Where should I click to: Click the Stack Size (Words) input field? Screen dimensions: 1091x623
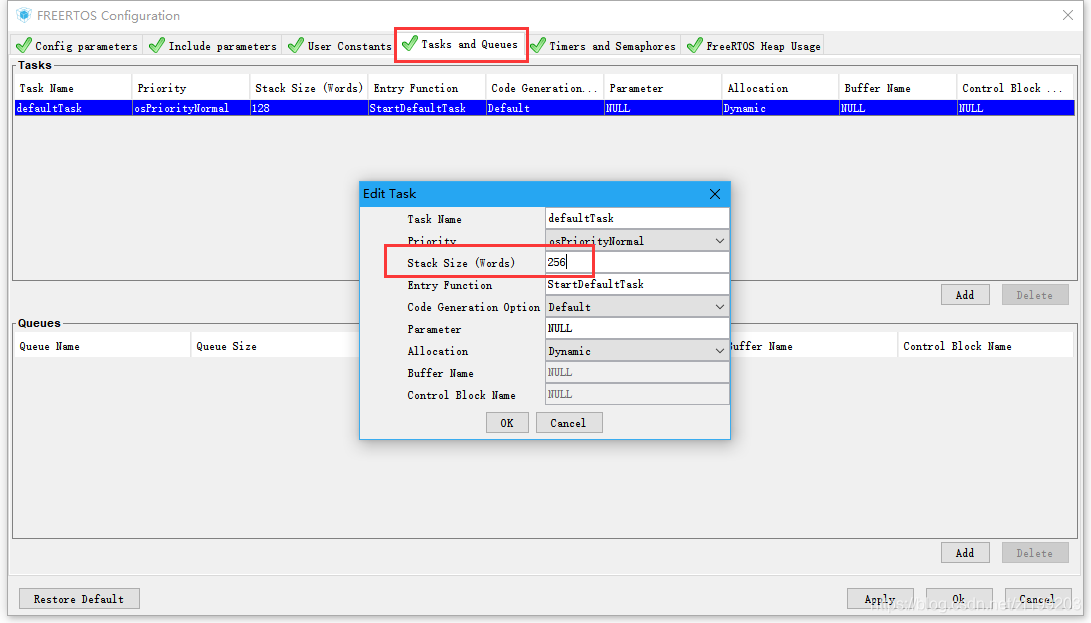click(x=637, y=262)
